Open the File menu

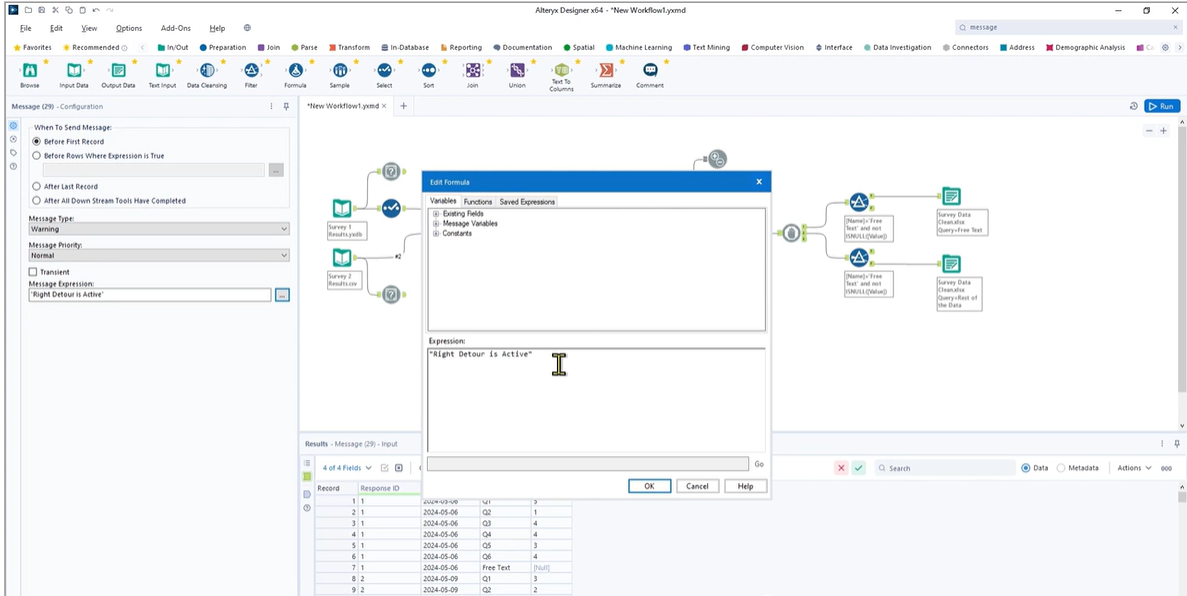click(26, 28)
